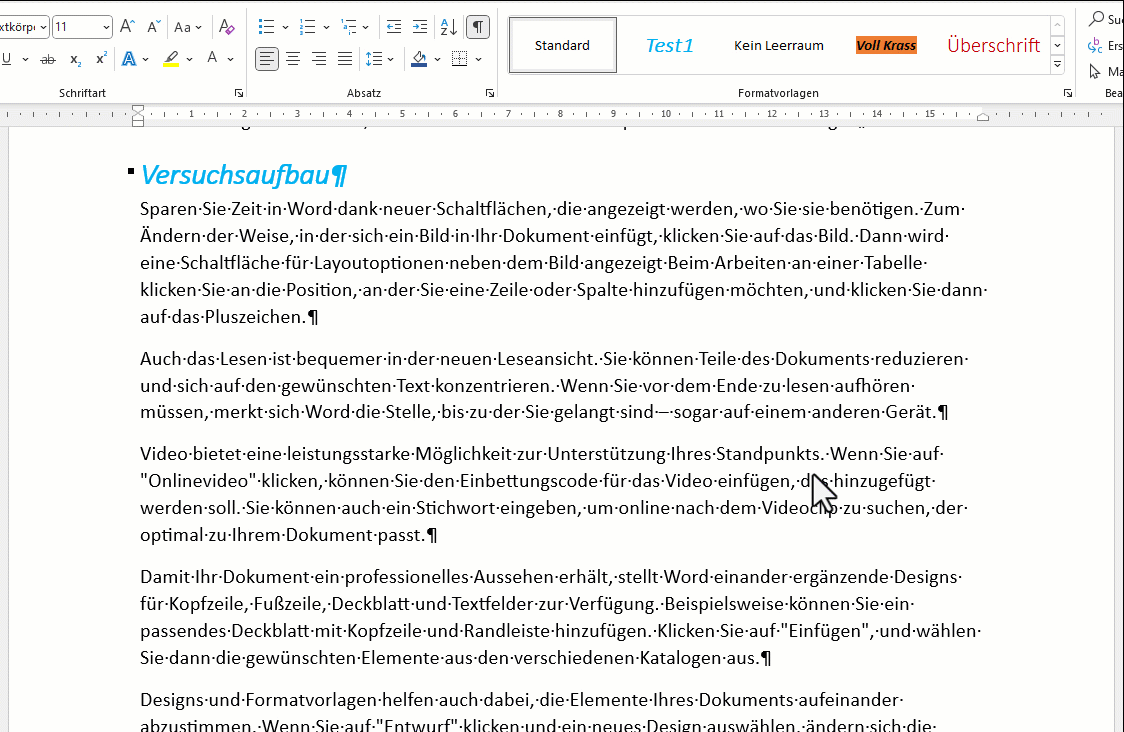Justify text with the Justify alignment icon
1124x732 pixels.
(x=345, y=59)
